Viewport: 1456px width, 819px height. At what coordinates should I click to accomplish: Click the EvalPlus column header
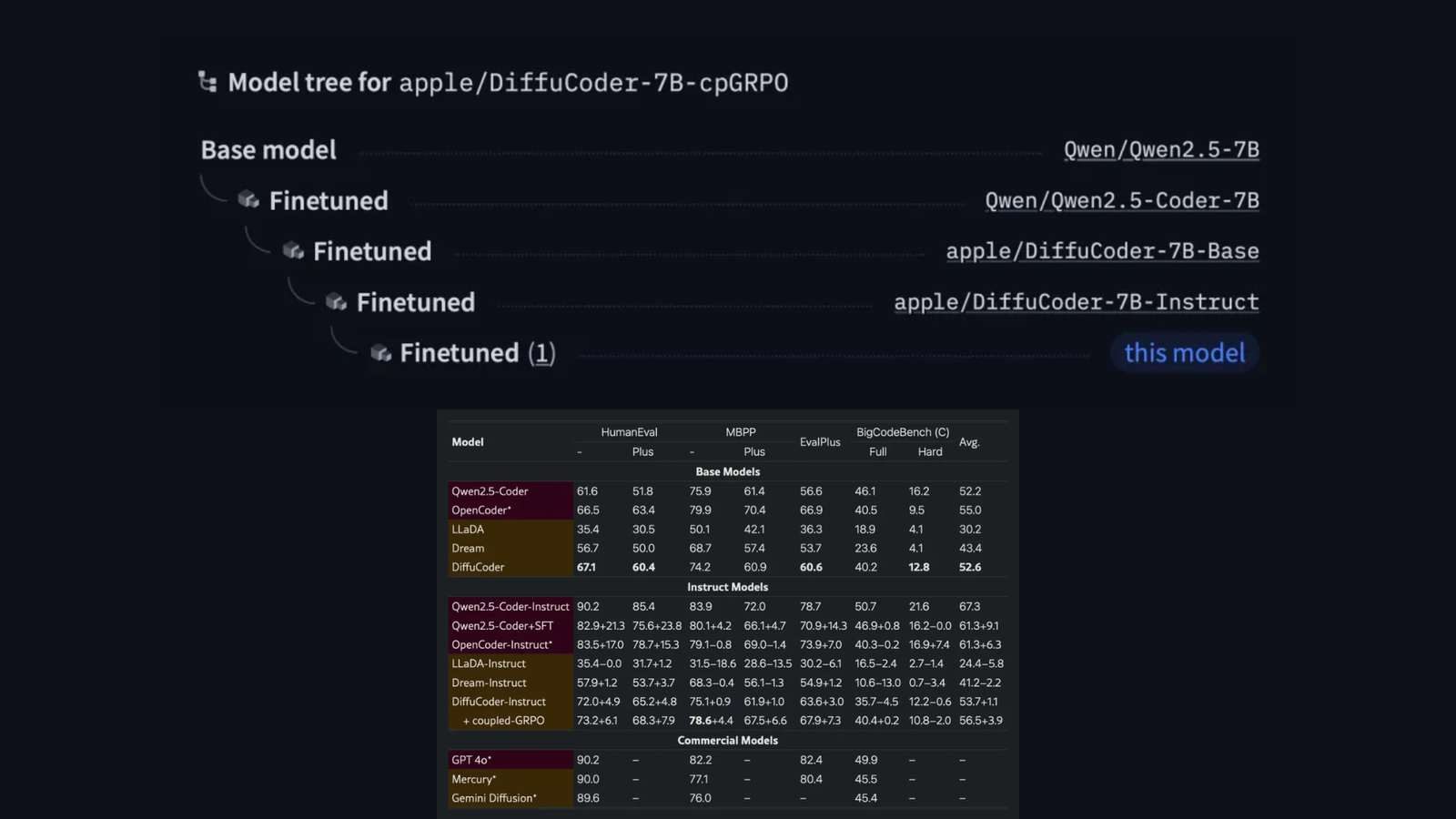coord(820,442)
